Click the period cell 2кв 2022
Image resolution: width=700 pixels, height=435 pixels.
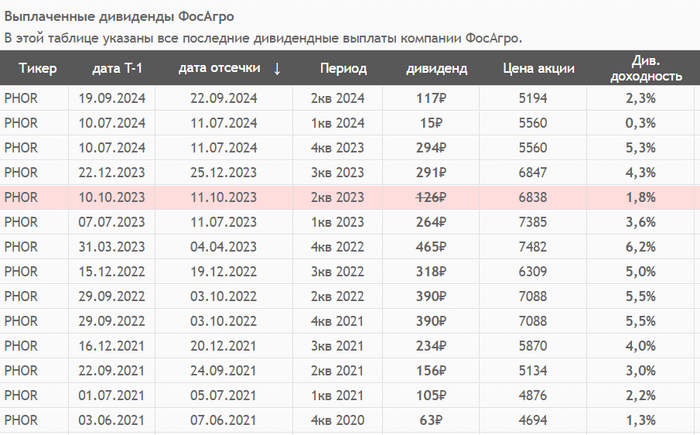click(338, 297)
